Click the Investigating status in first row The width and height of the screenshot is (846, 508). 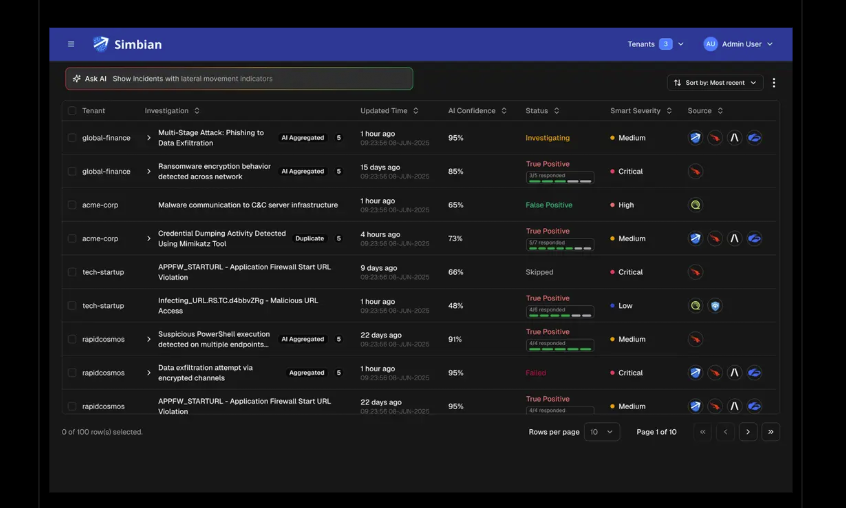[547, 138]
